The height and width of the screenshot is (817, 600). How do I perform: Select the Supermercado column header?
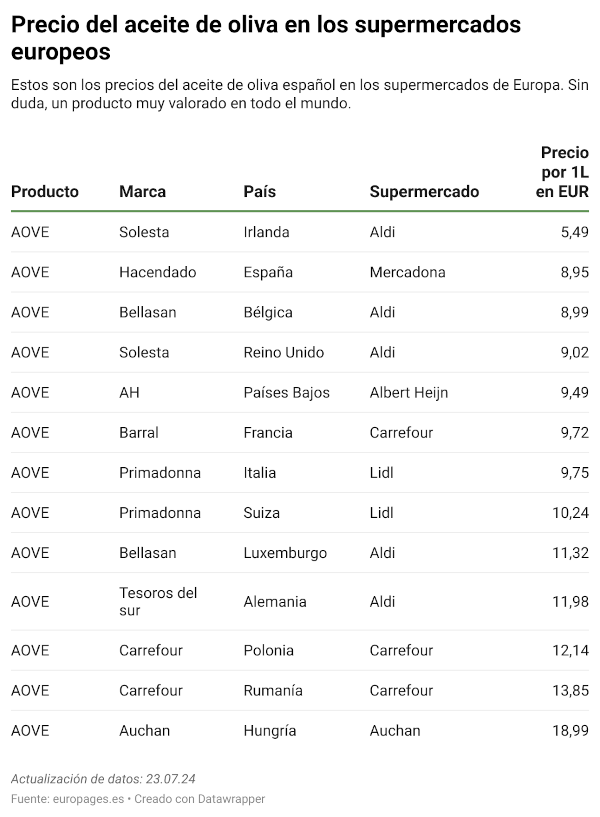(x=424, y=191)
